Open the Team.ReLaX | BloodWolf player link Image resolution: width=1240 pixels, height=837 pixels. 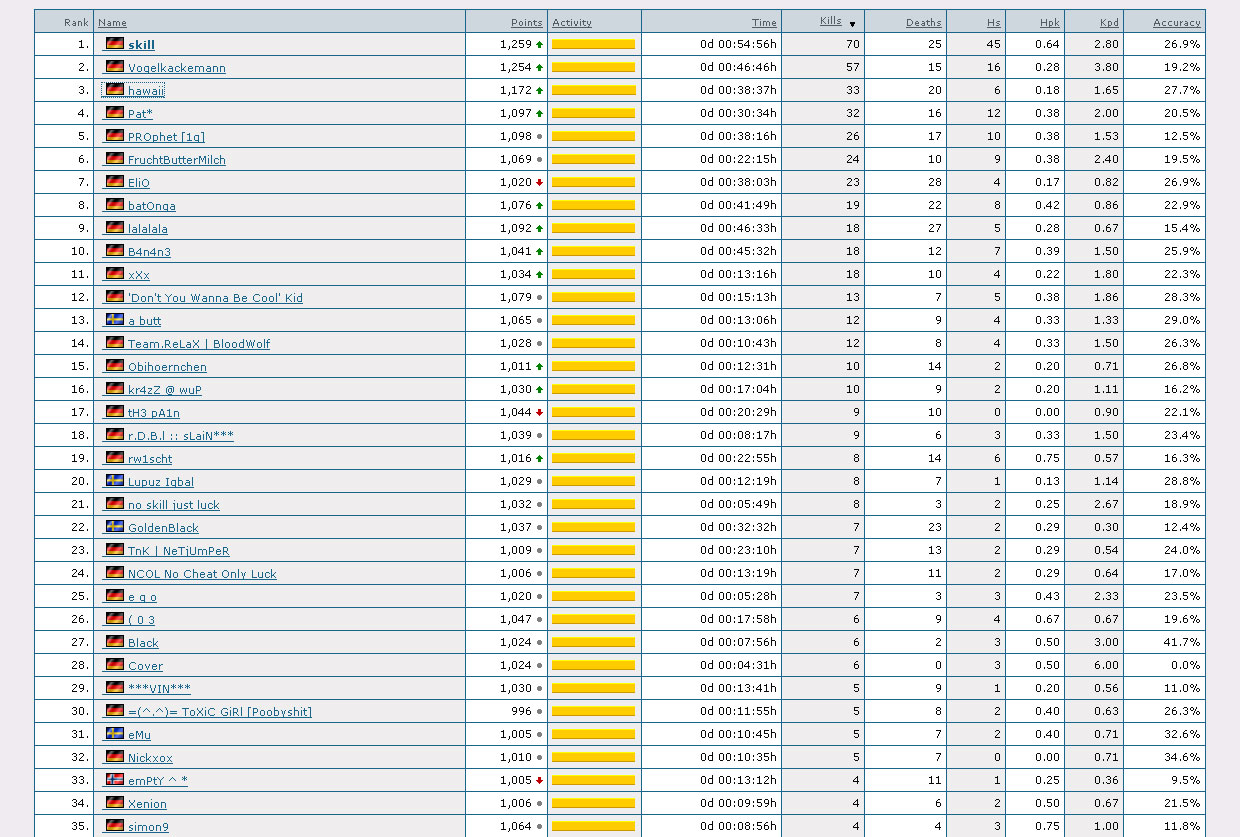[198, 344]
